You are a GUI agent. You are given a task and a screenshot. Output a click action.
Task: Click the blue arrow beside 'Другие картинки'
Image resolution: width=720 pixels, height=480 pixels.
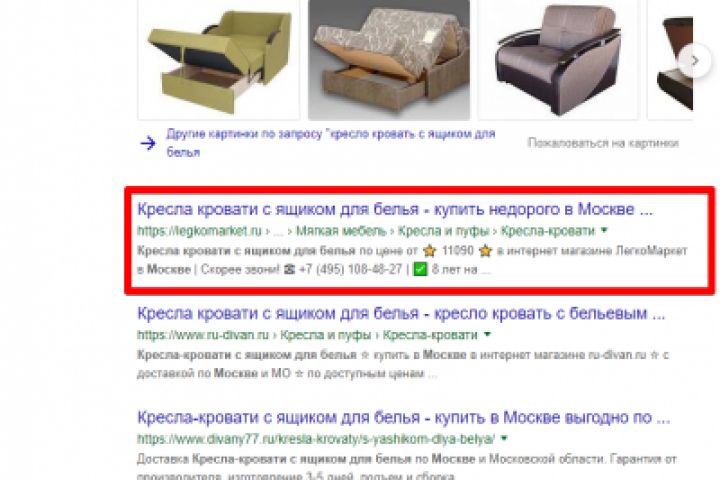[148, 143]
